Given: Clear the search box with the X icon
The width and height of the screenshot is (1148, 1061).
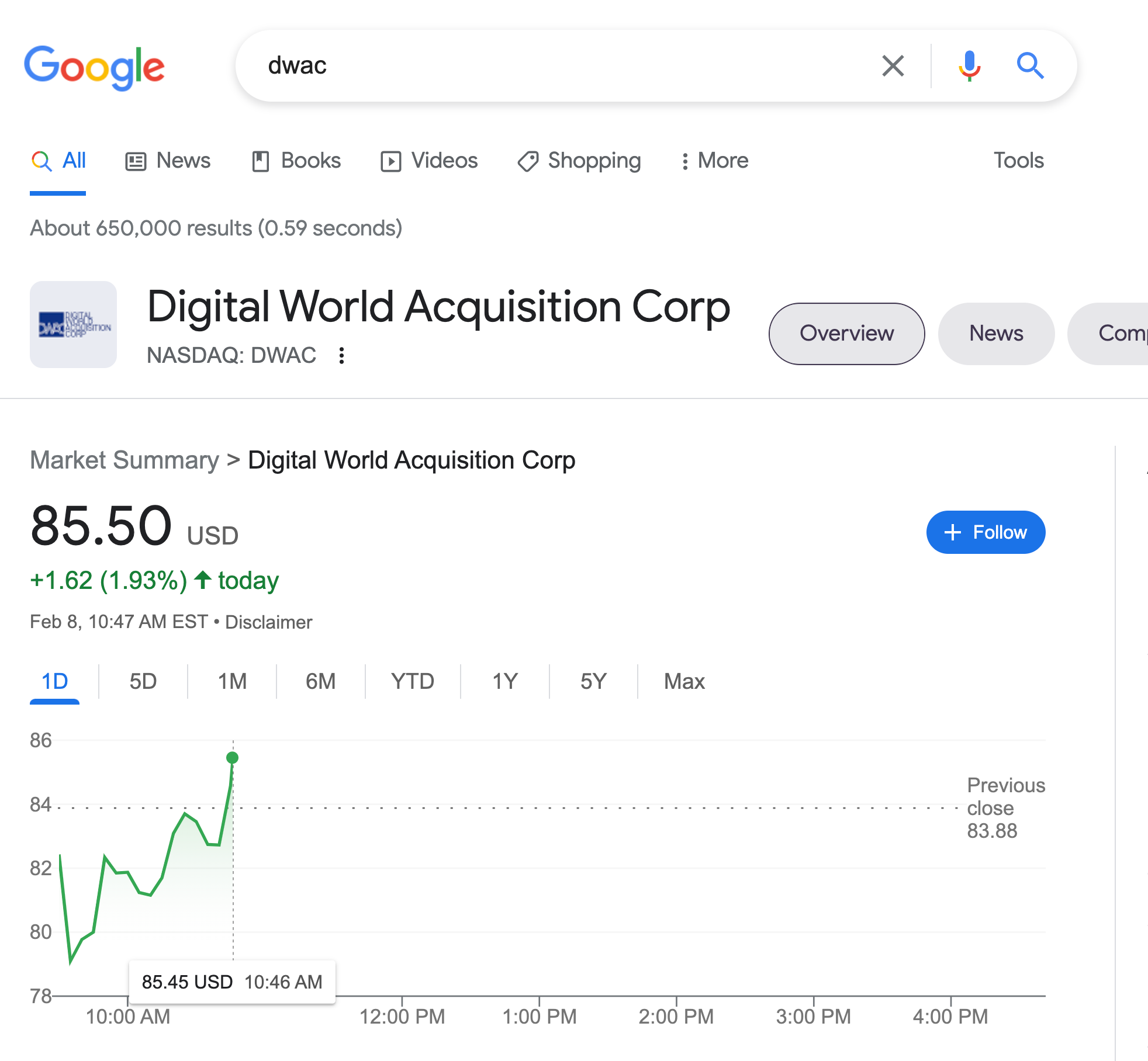Looking at the screenshot, I should tap(893, 66).
